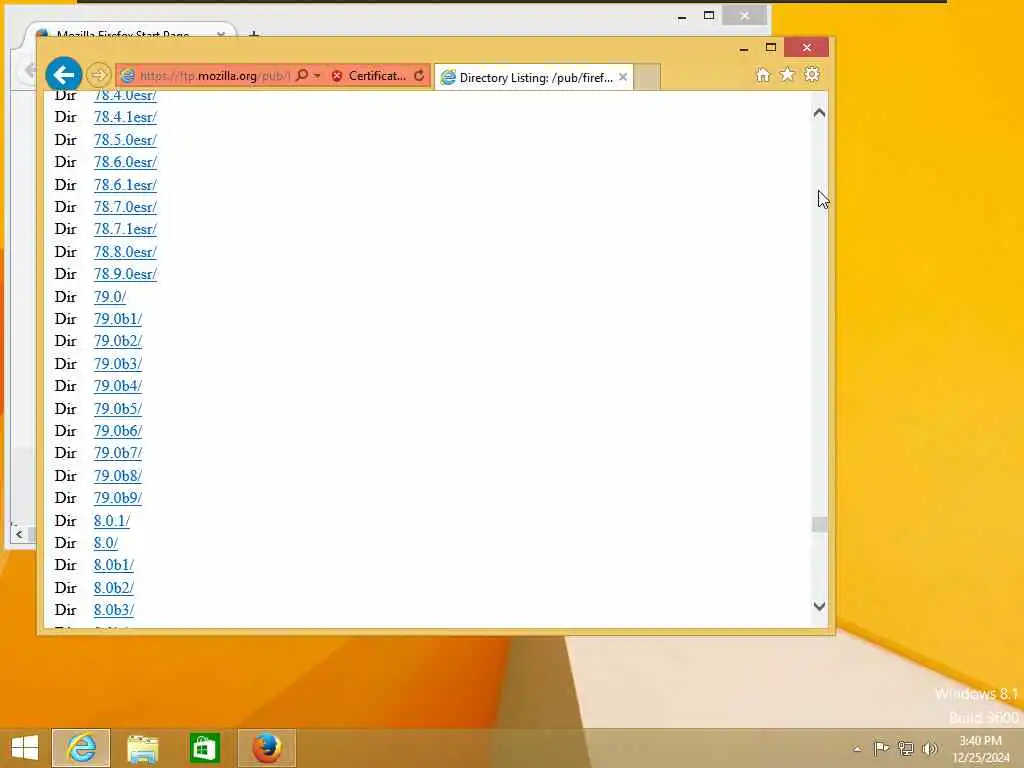Image resolution: width=1024 pixels, height=768 pixels.
Task: Click the network tray icon
Action: click(x=905, y=748)
